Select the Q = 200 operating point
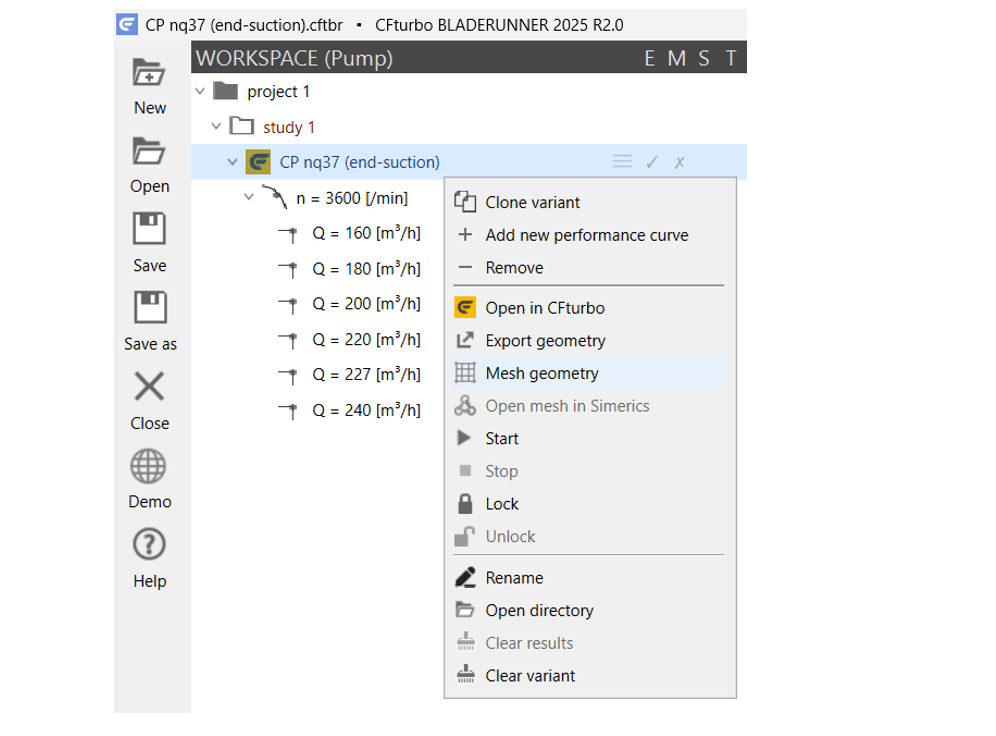996x736 pixels. [x=366, y=304]
